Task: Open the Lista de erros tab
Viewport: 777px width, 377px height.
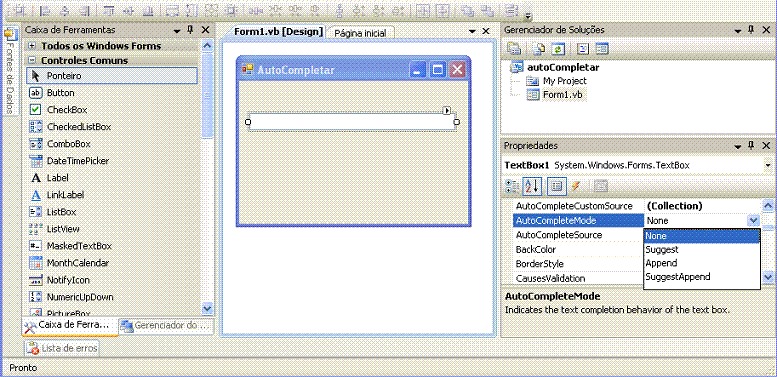Action: click(x=62, y=348)
